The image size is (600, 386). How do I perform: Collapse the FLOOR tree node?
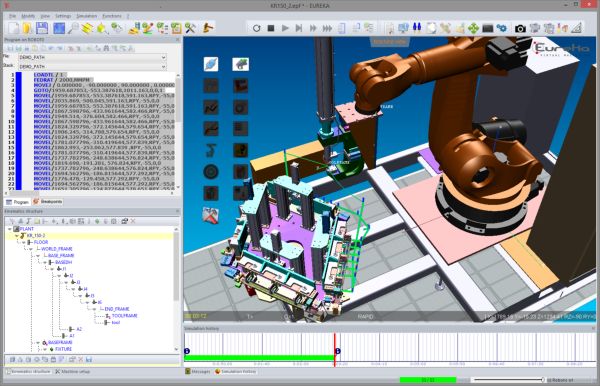(24, 243)
